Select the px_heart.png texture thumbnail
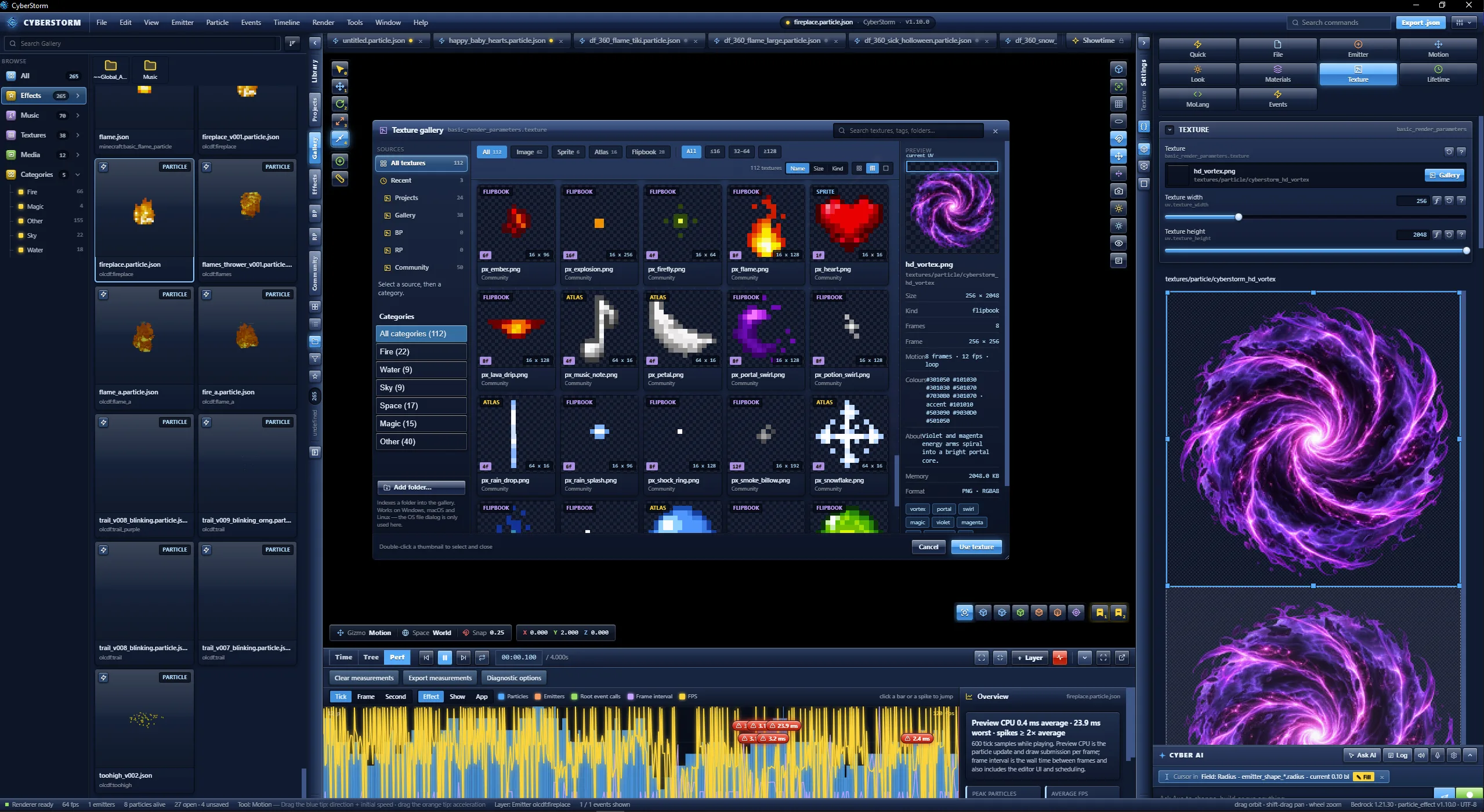 click(849, 234)
